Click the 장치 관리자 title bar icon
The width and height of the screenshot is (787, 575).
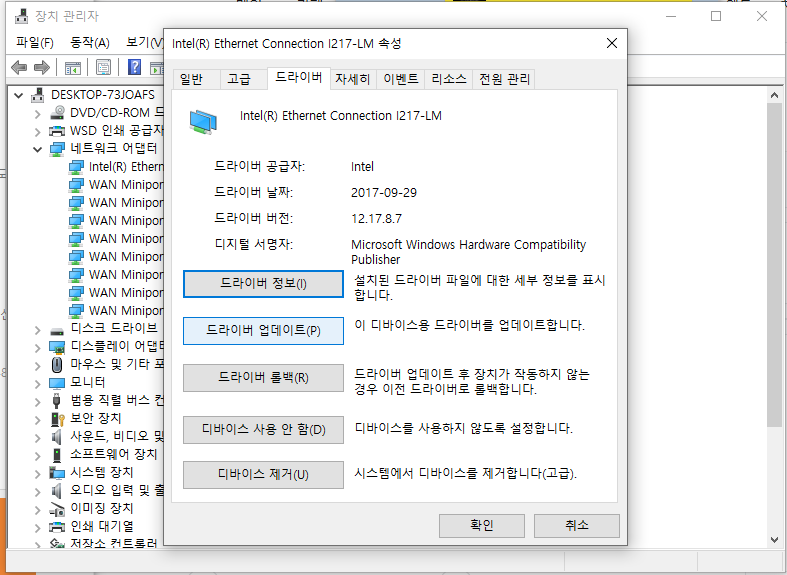tap(22, 17)
